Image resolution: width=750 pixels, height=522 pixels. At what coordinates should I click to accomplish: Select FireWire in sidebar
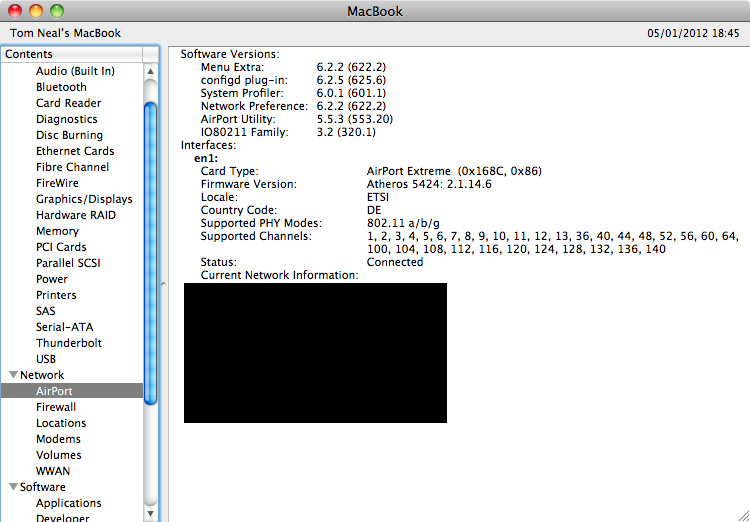tap(57, 183)
